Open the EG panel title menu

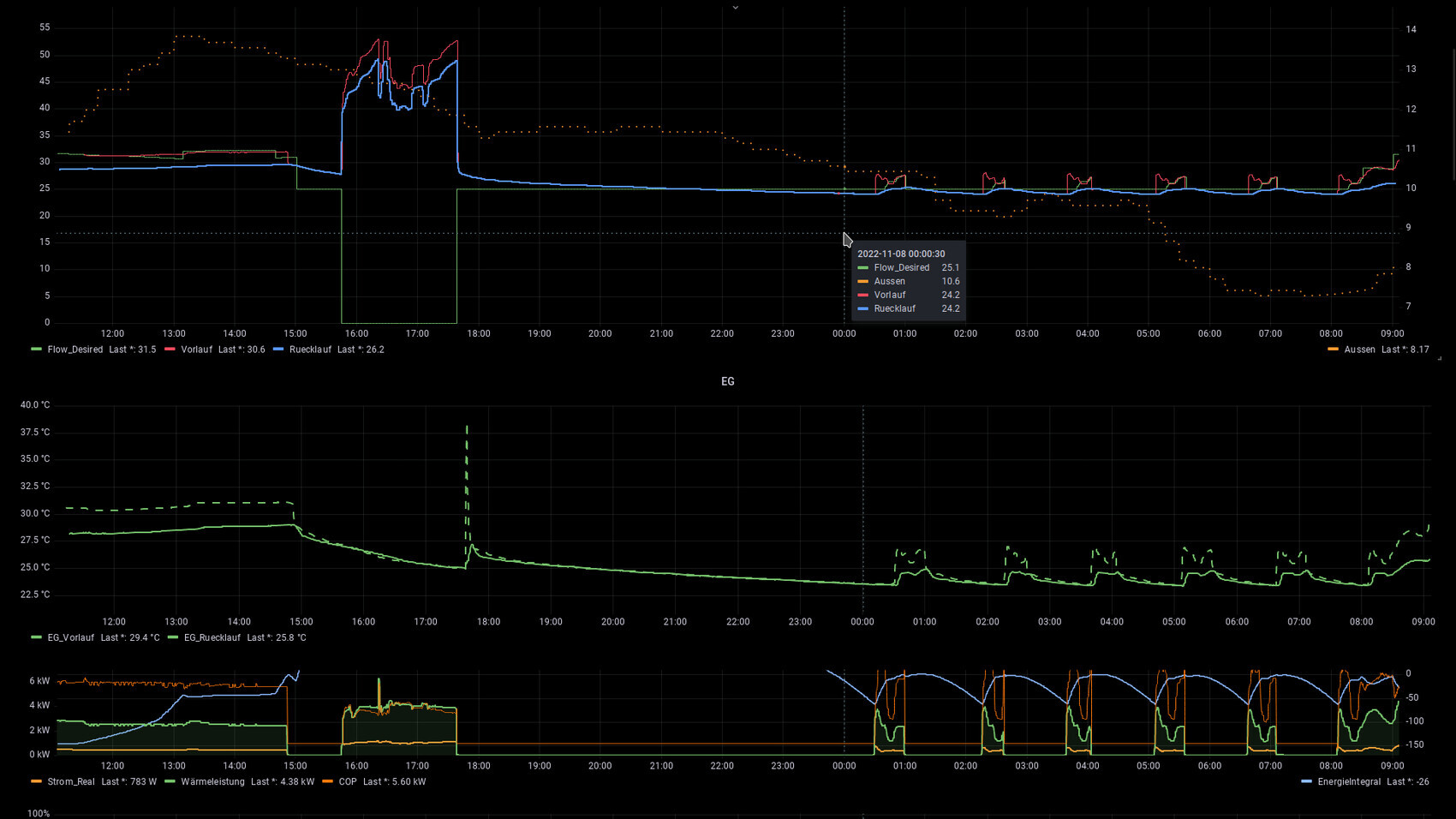(x=727, y=381)
